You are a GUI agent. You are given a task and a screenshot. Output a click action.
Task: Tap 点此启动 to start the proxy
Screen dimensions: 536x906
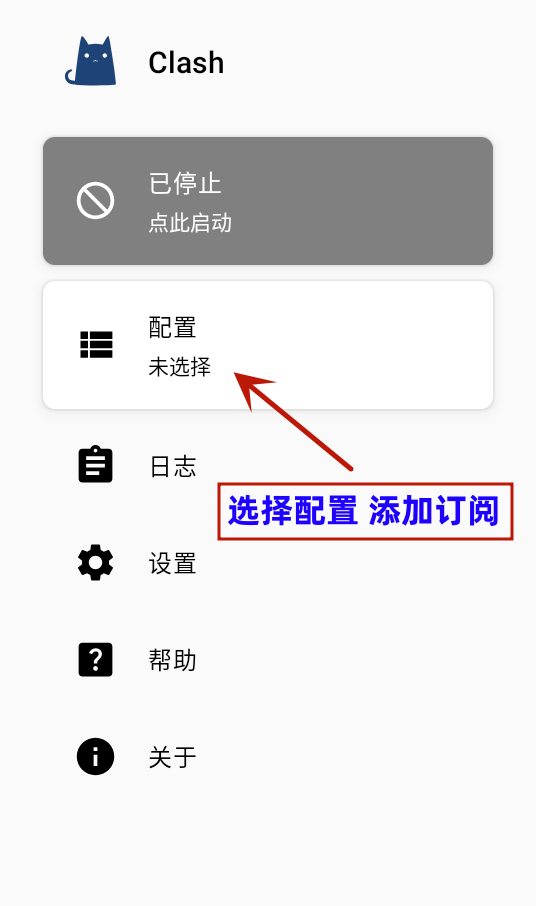[x=190, y=223]
